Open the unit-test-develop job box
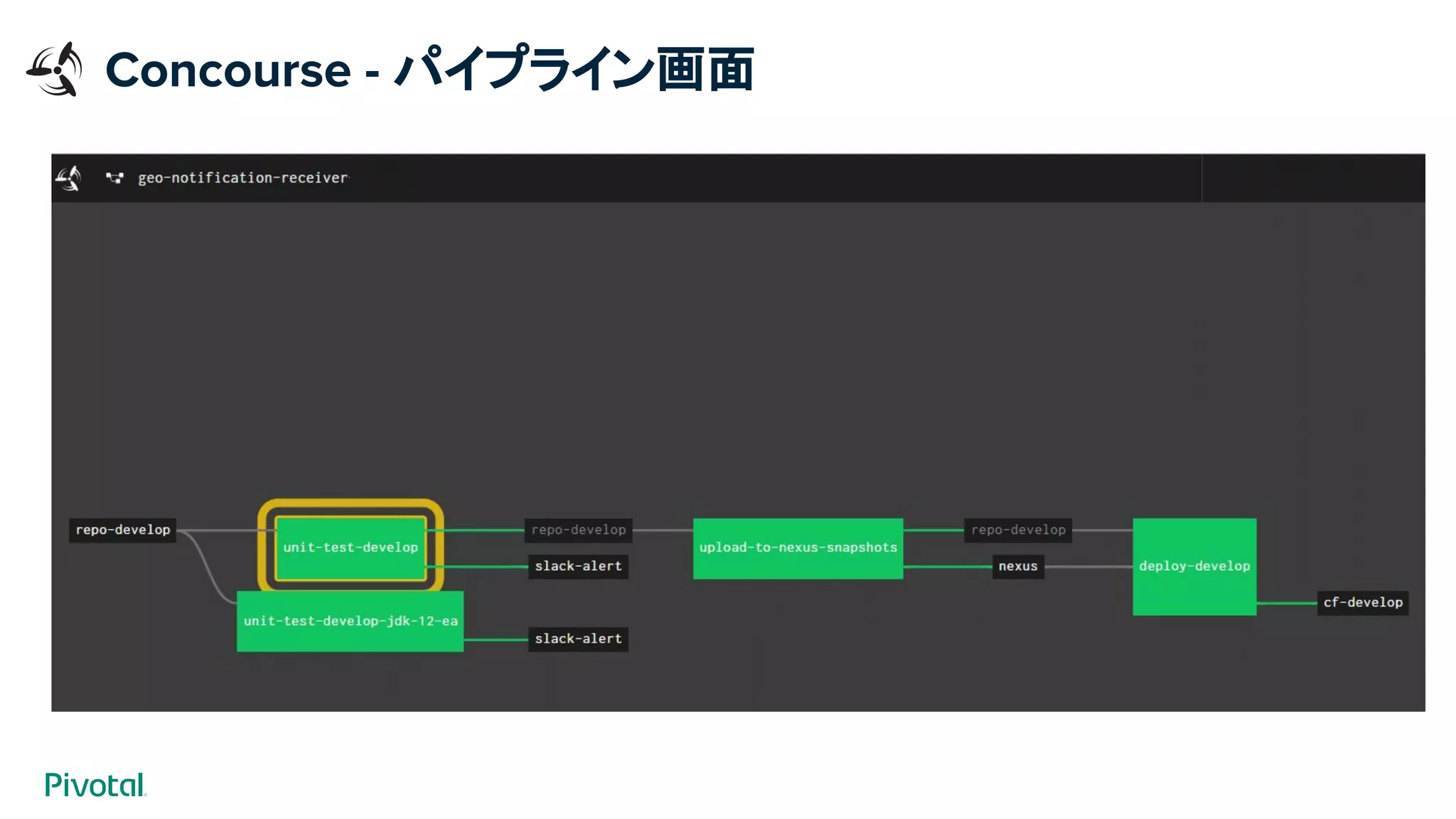The image size is (1456, 819). click(x=350, y=547)
